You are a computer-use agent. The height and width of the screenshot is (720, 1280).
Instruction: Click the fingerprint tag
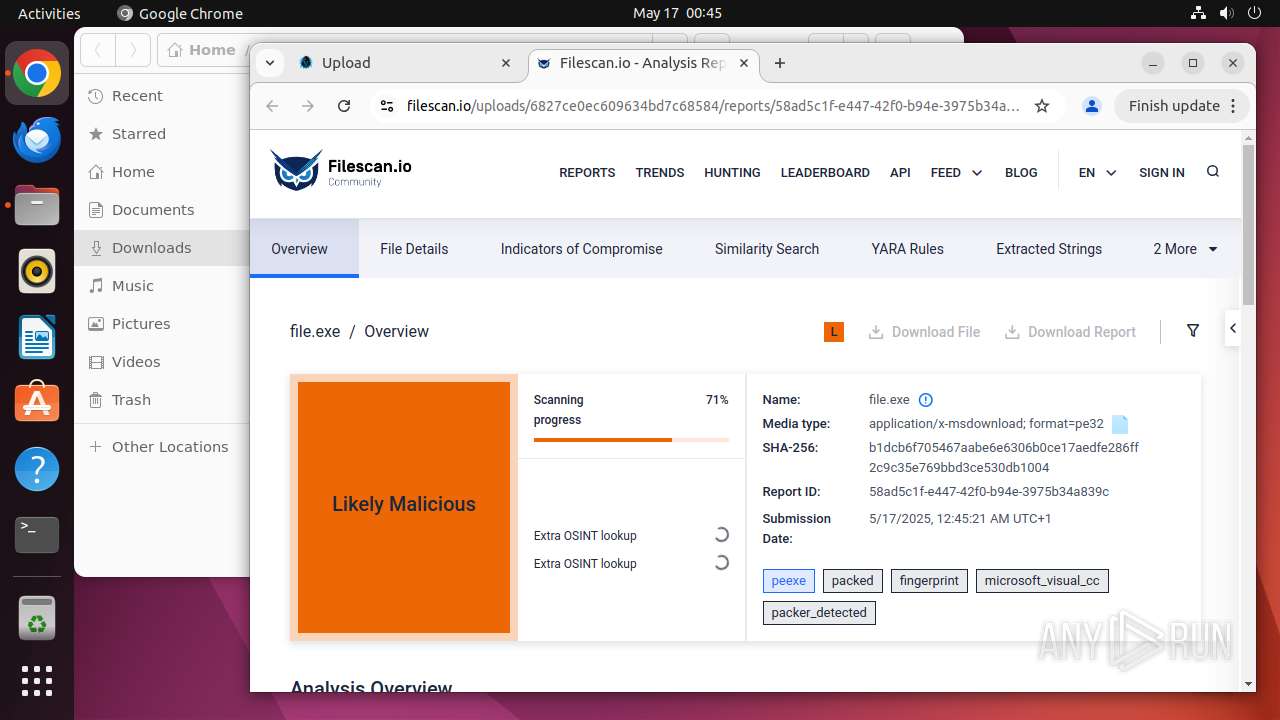(929, 581)
